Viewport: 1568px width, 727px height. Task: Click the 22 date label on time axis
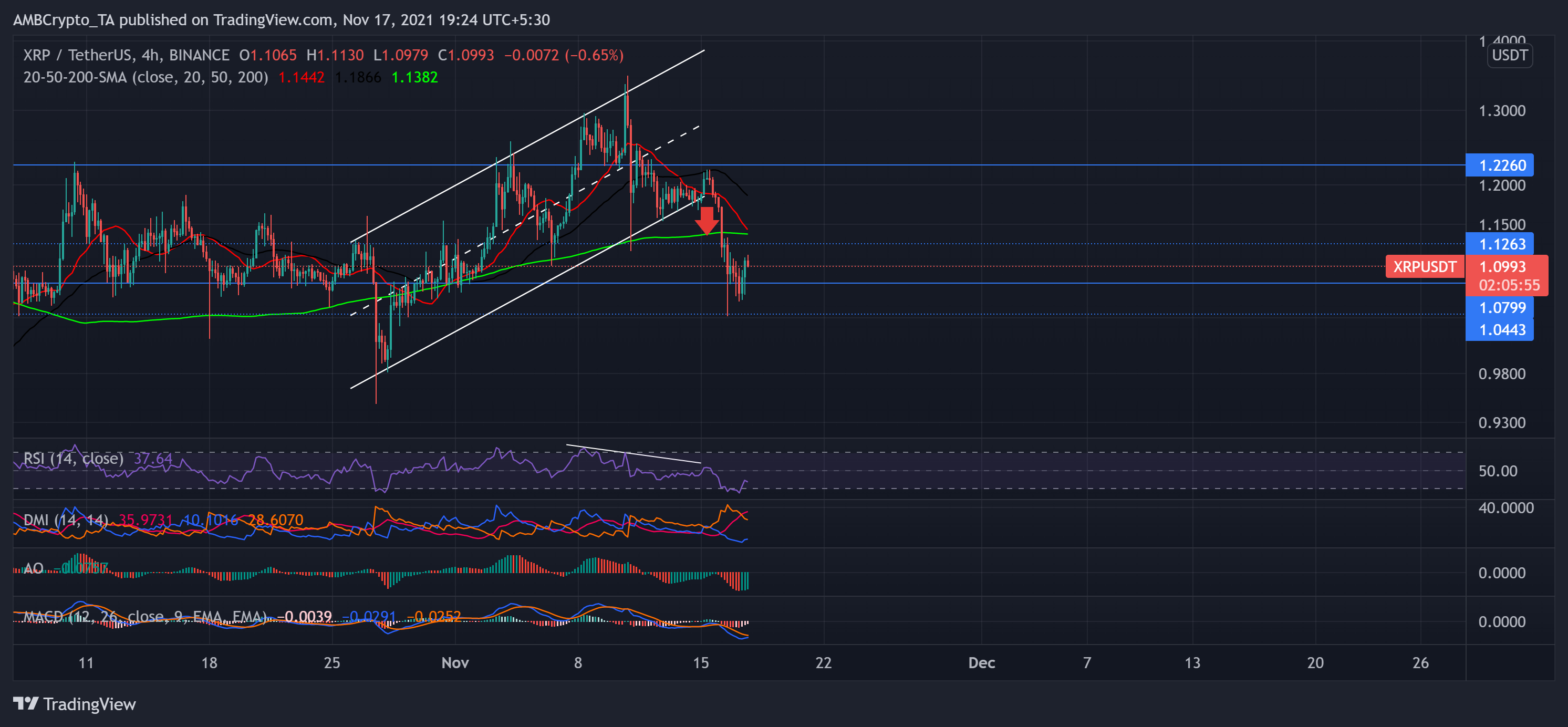[x=823, y=662]
